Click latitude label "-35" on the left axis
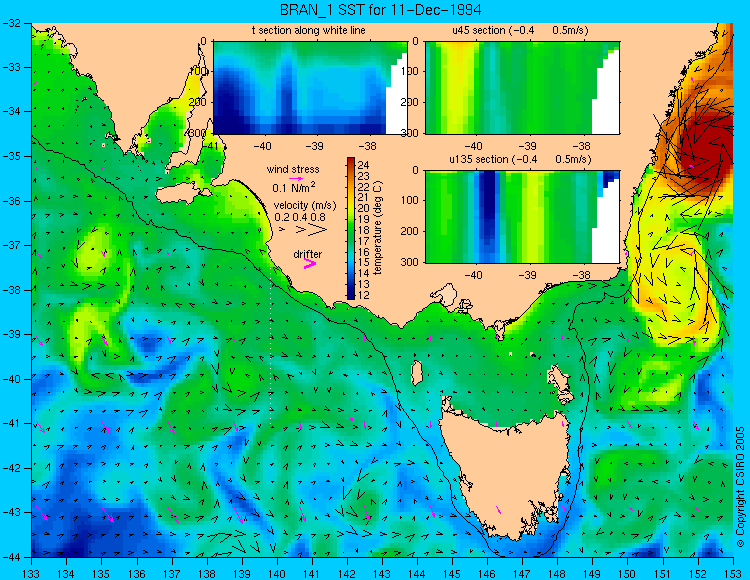The width and height of the screenshot is (750, 580). (11, 156)
